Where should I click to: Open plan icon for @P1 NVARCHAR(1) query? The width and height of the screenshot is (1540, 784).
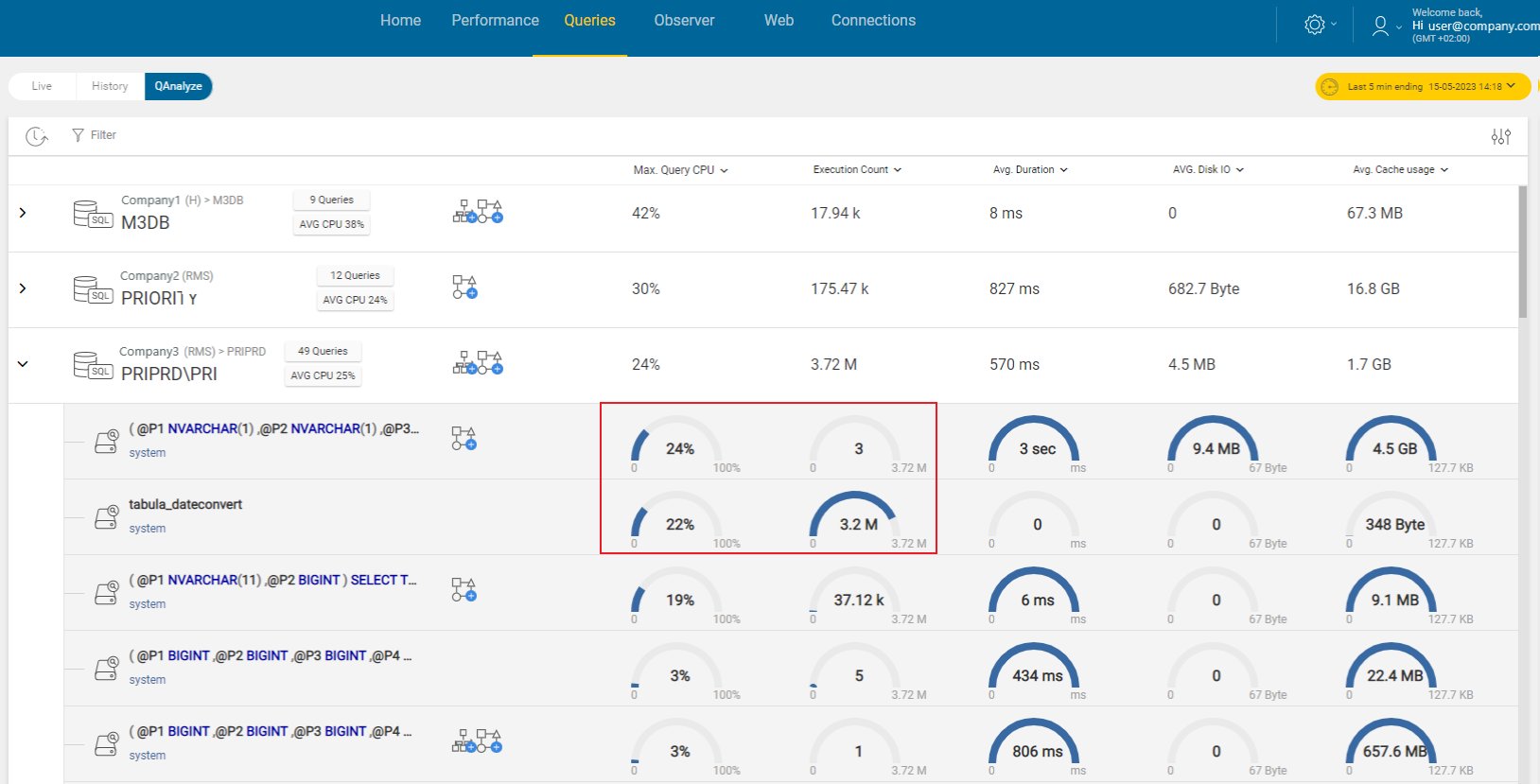coord(464,438)
